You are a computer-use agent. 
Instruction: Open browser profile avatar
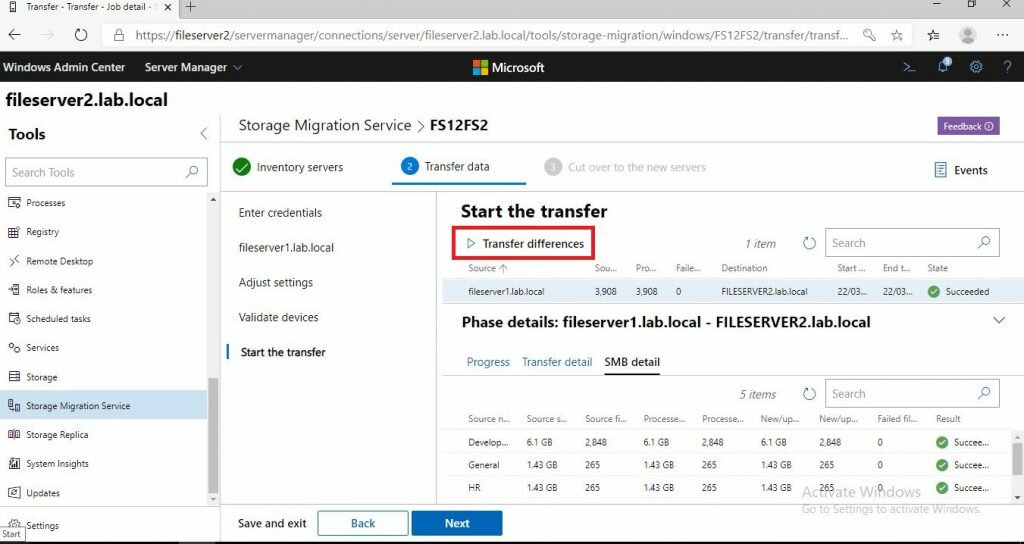point(968,35)
